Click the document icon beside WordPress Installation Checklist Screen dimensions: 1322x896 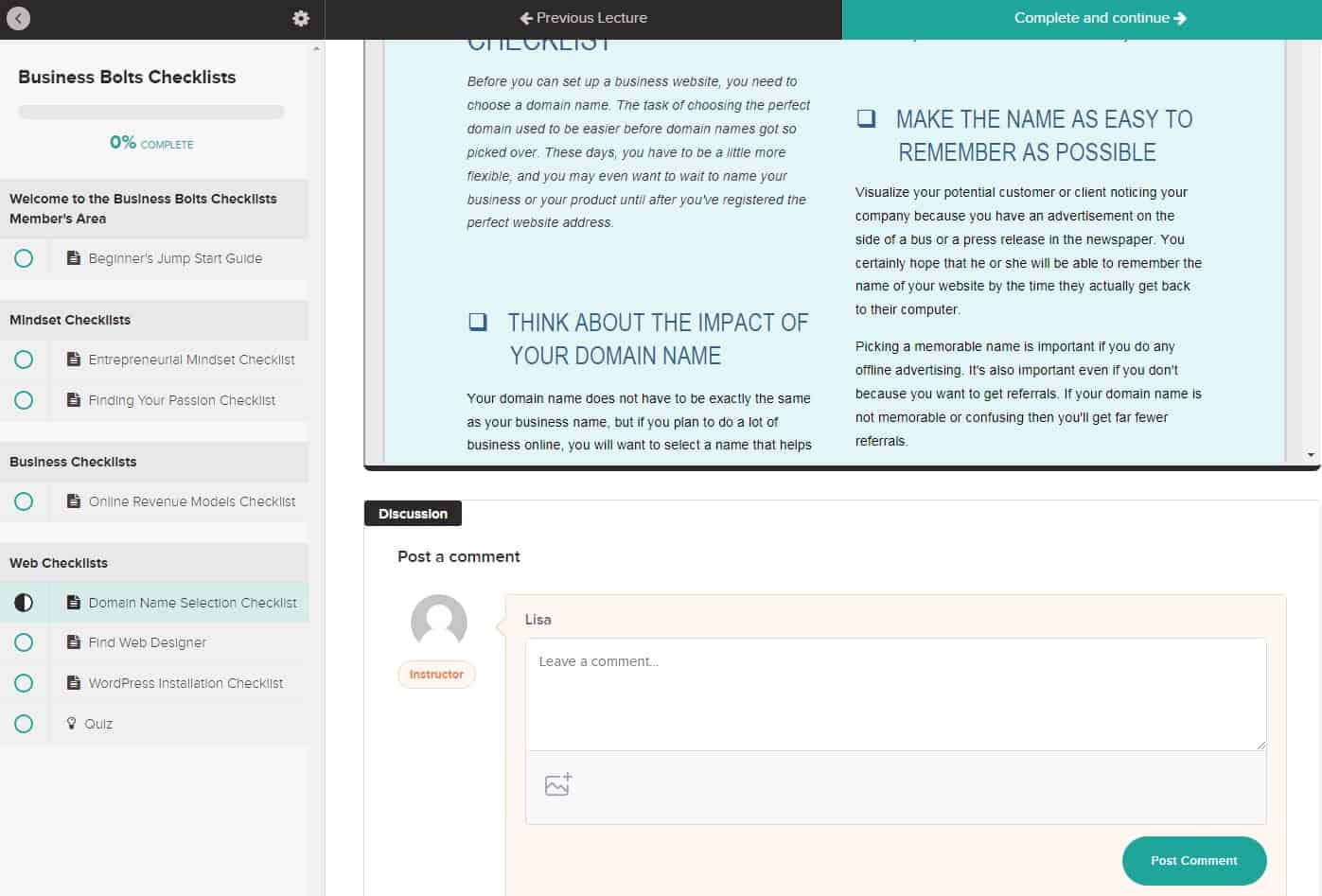pyautogui.click(x=73, y=683)
